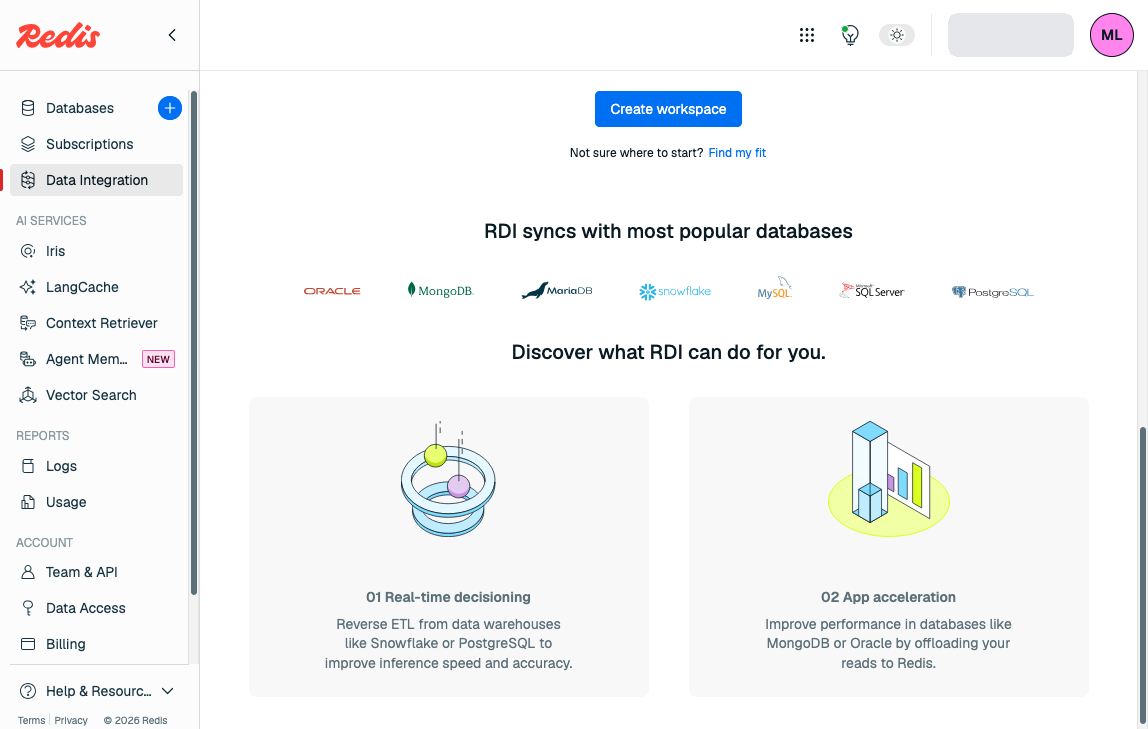
Task: Open Databases in the sidebar
Action: (80, 108)
